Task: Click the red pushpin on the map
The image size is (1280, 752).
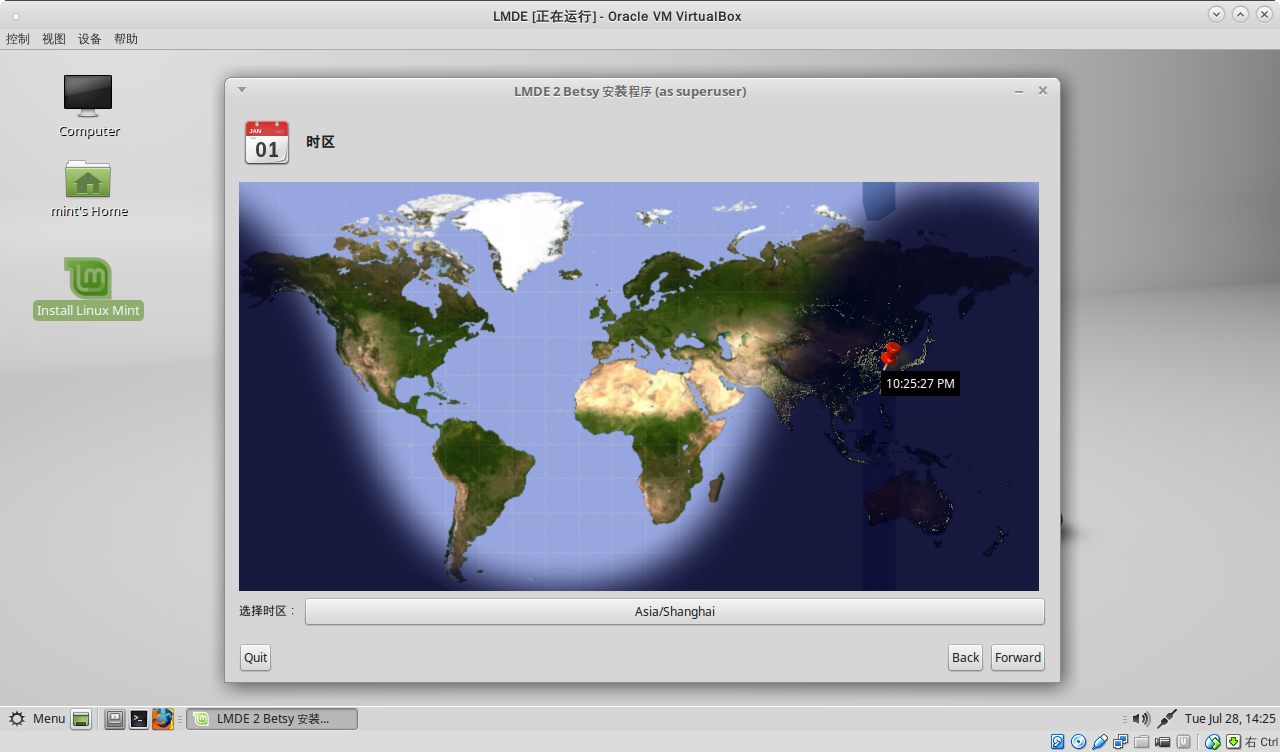Action: 890,355
